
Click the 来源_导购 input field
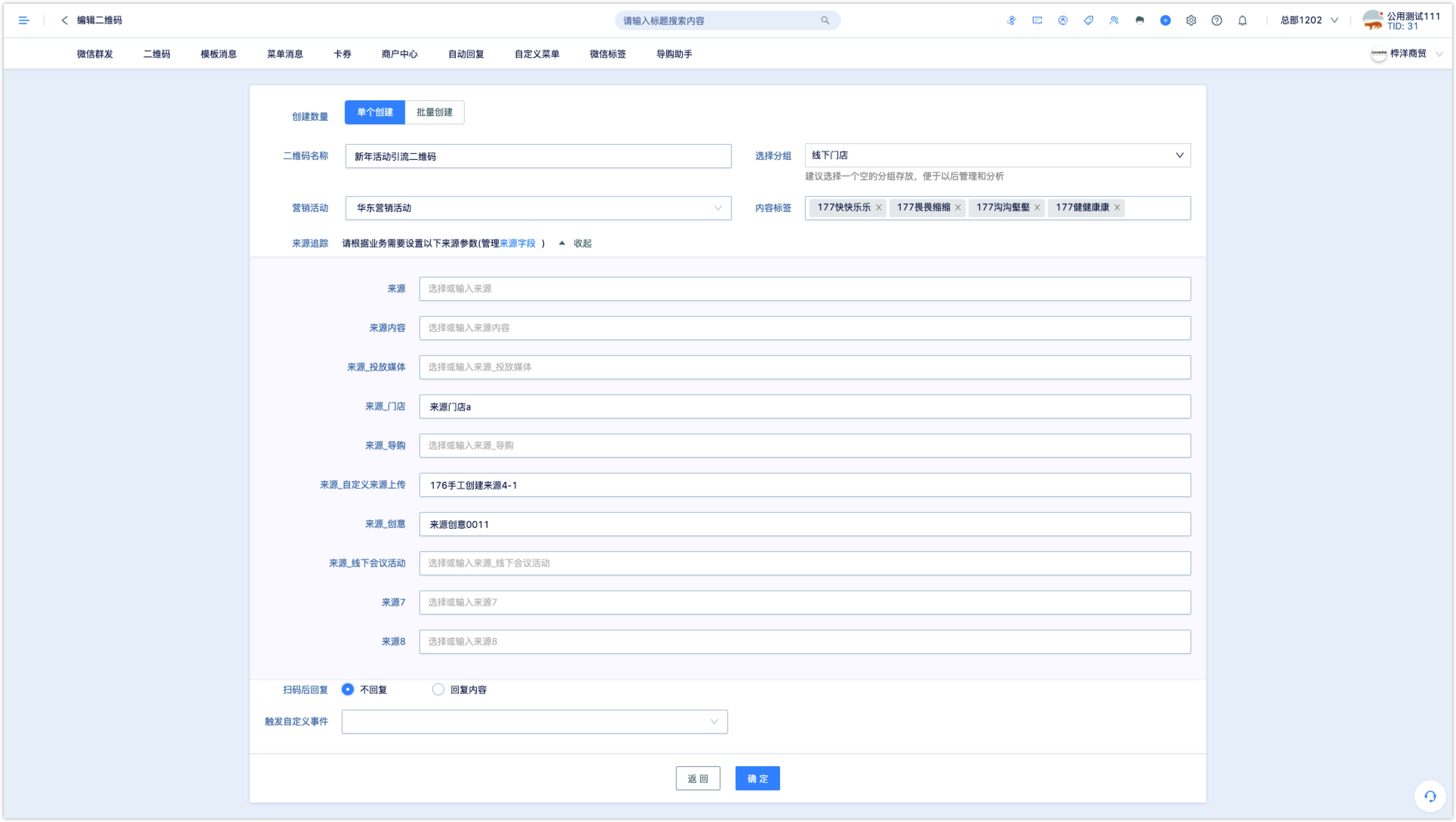coord(804,445)
